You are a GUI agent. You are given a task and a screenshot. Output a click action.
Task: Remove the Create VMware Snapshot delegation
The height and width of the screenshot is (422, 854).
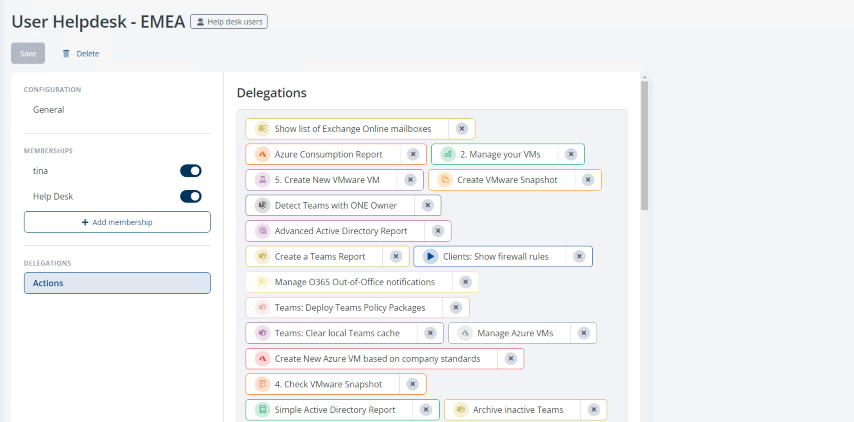588,180
